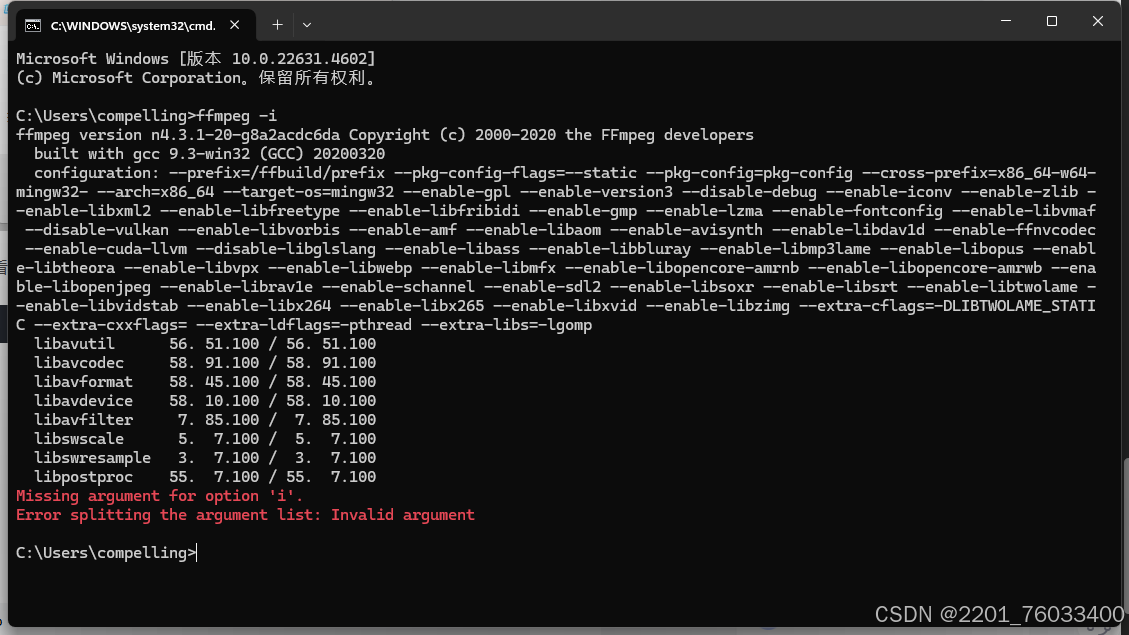Maximize the terminal window
The height and width of the screenshot is (635, 1129).
pyautogui.click(x=1052, y=21)
